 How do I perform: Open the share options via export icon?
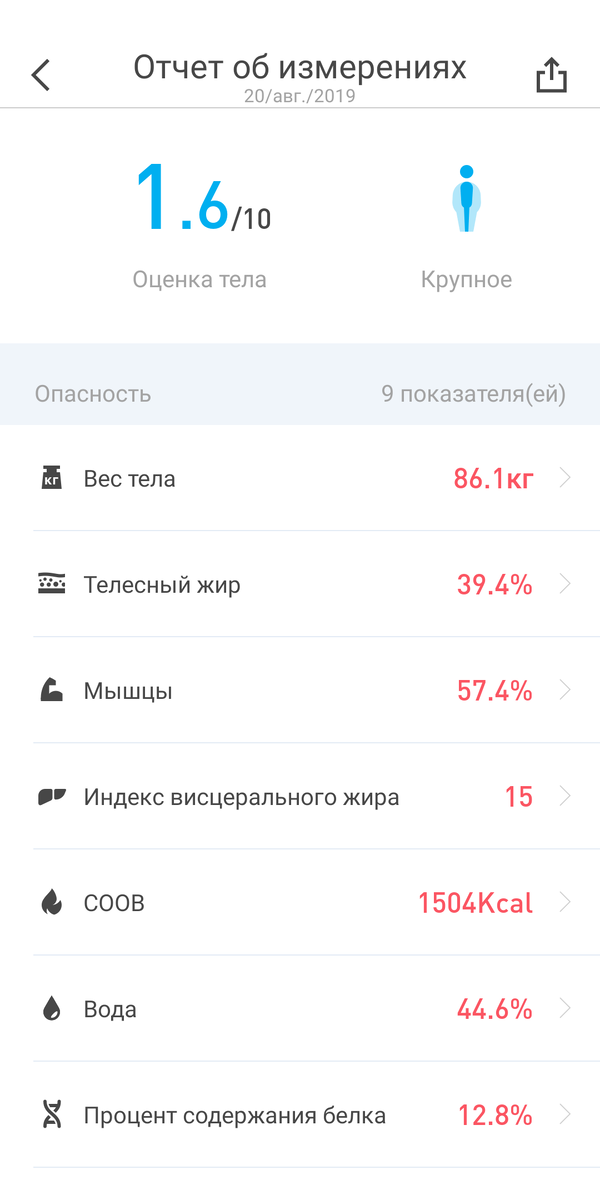[550, 74]
